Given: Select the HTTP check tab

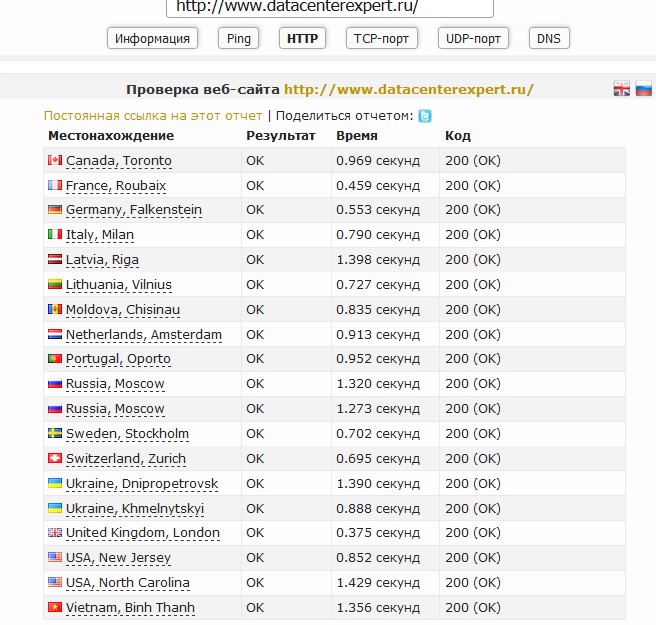Looking at the screenshot, I should click(x=302, y=38).
